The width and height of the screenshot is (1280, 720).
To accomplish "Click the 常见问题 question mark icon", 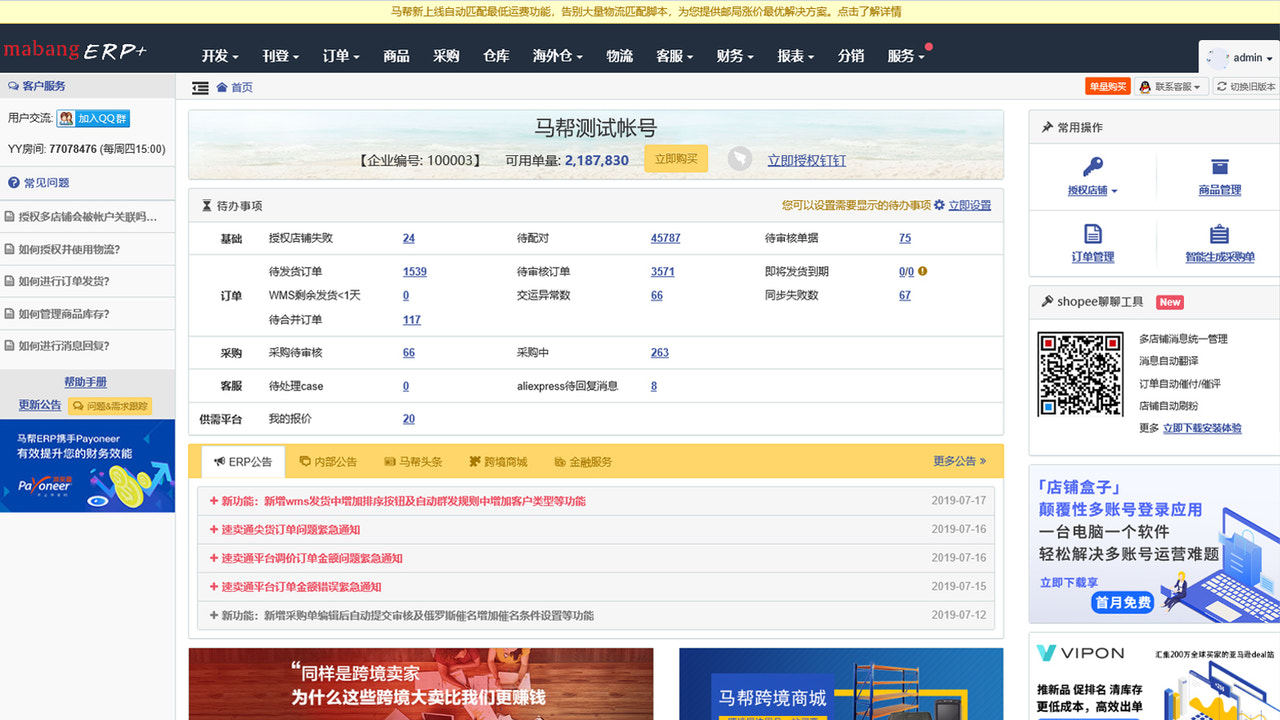I will [x=14, y=183].
